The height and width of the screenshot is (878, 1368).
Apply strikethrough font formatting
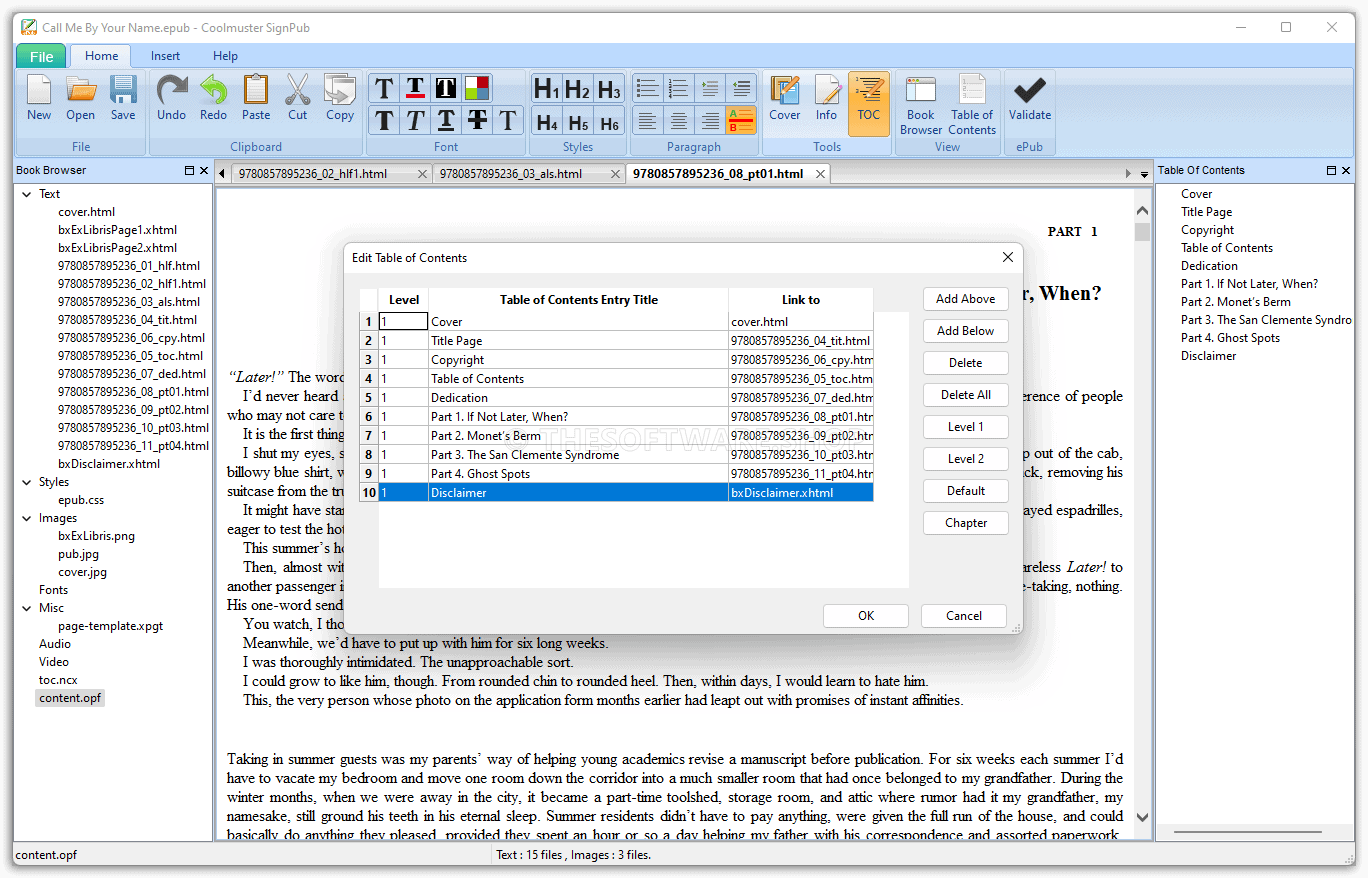coord(477,120)
